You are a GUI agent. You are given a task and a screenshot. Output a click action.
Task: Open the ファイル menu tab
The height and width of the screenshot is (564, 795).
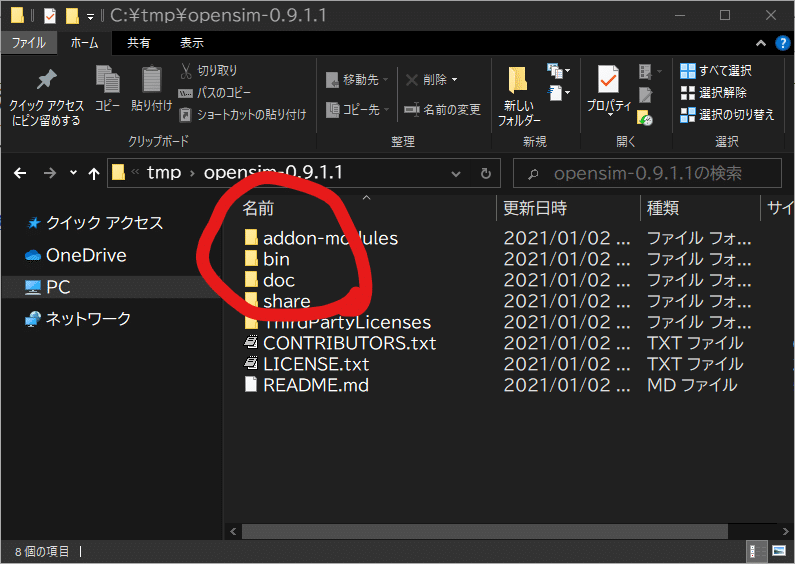pyautogui.click(x=28, y=43)
